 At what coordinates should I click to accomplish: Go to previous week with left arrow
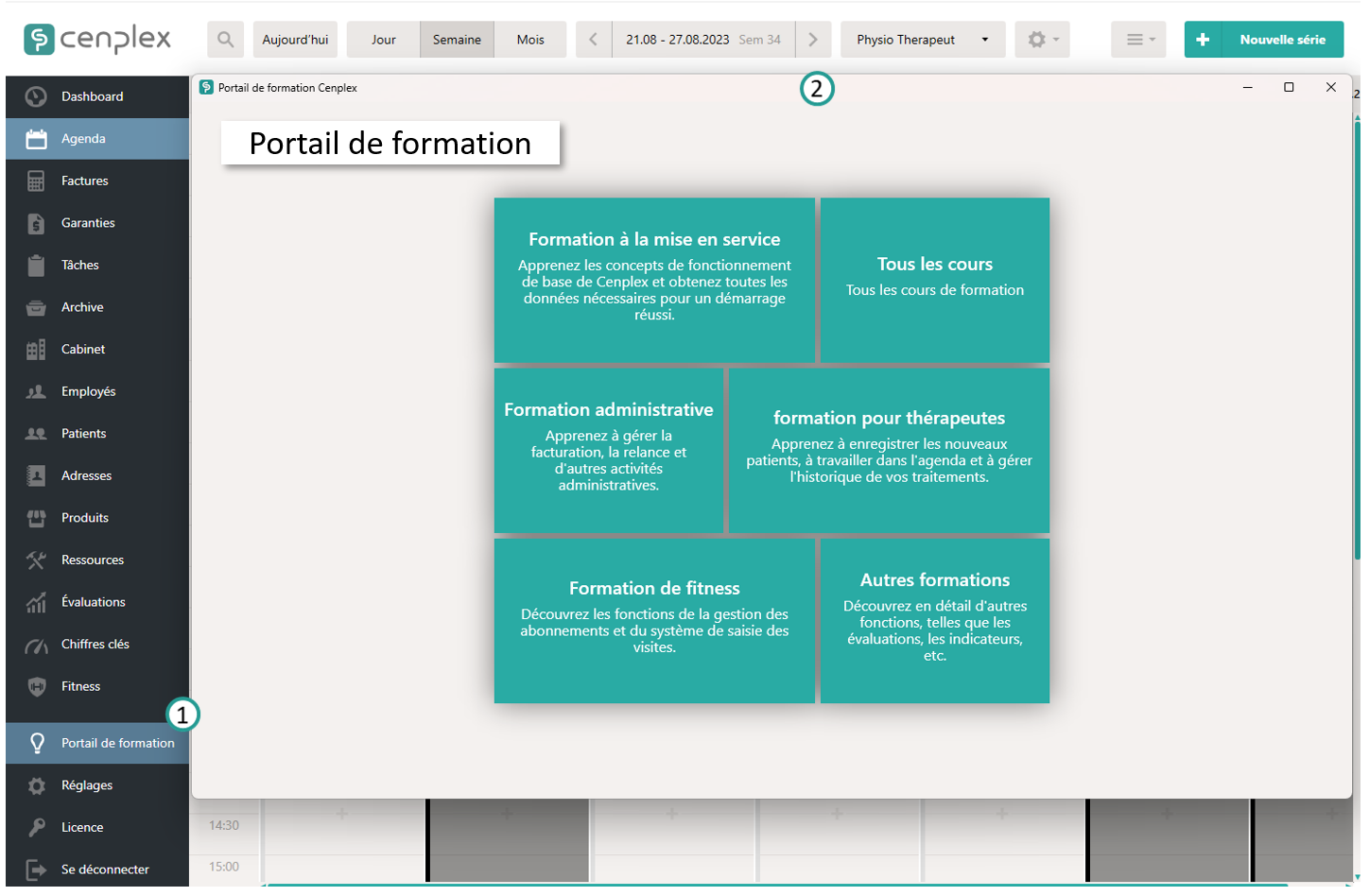pos(594,40)
